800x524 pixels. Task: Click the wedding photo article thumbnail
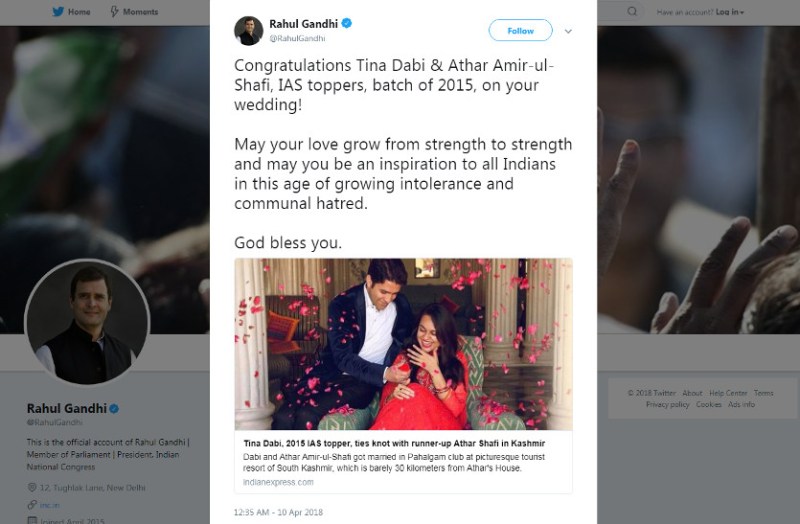coord(403,344)
